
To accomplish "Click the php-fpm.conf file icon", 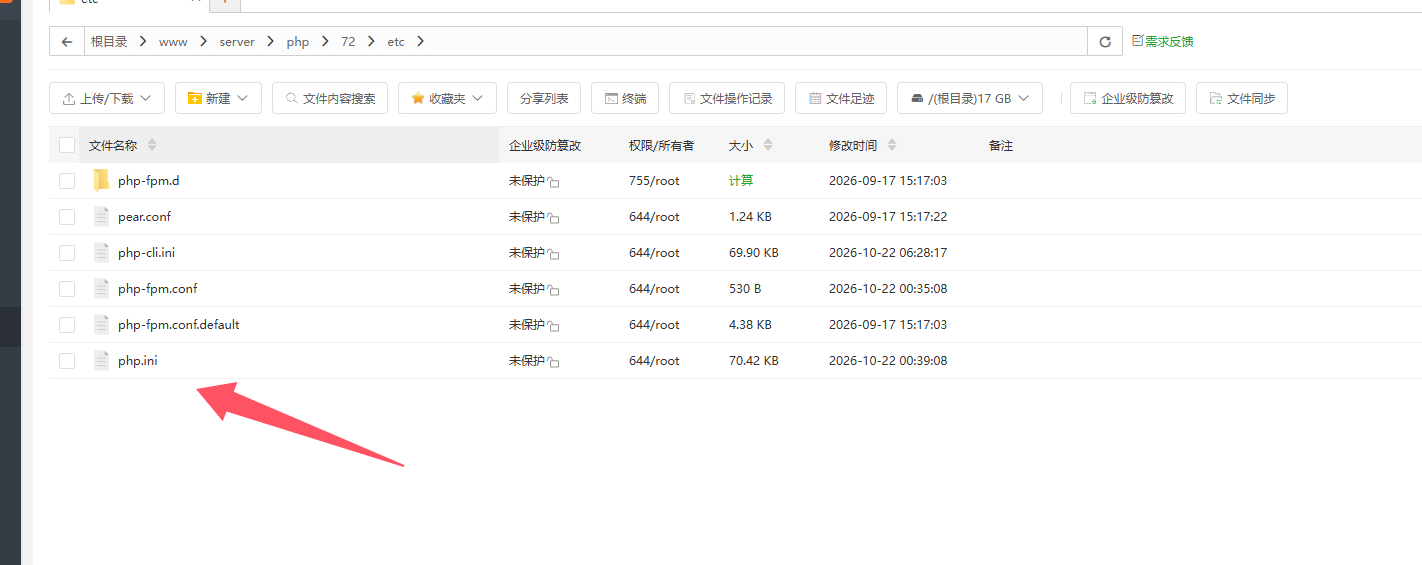I will tap(101, 288).
